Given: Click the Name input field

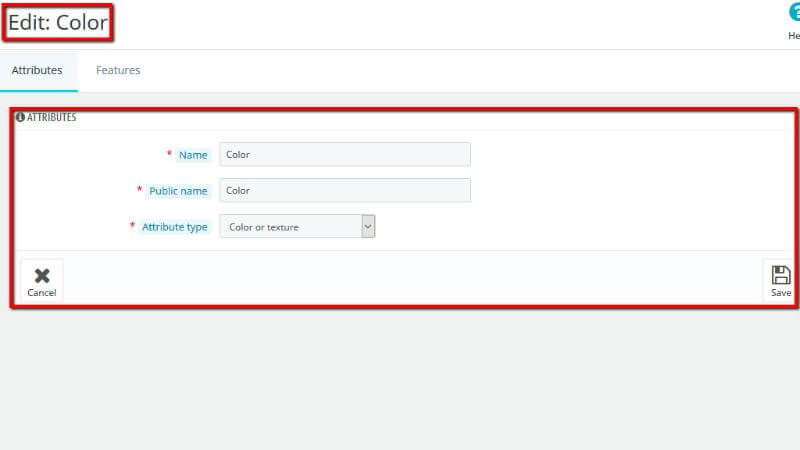Looking at the screenshot, I should [x=345, y=154].
